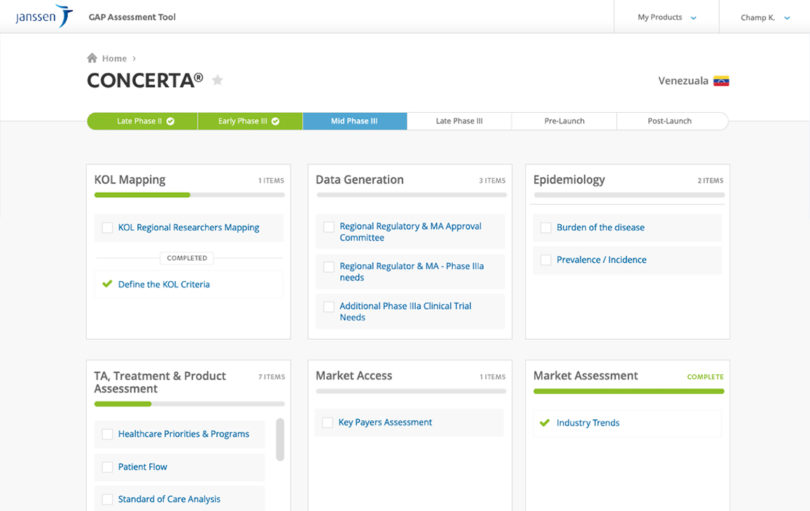Image resolution: width=810 pixels, height=511 pixels.
Task: Click the Venezuela flag icon
Action: tap(721, 81)
